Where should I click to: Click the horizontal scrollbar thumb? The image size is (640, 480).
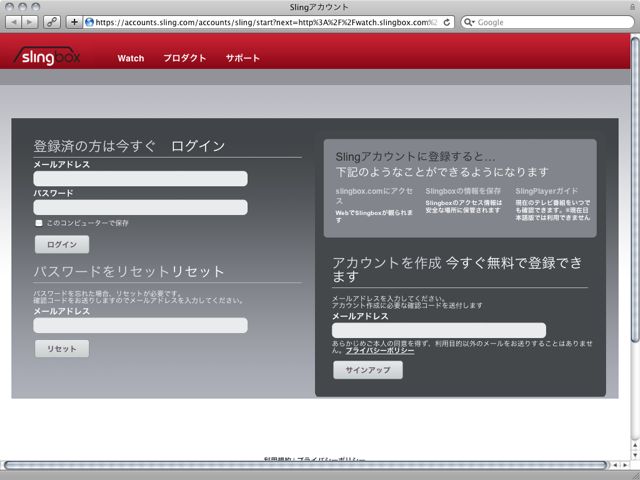pyautogui.click(x=305, y=465)
